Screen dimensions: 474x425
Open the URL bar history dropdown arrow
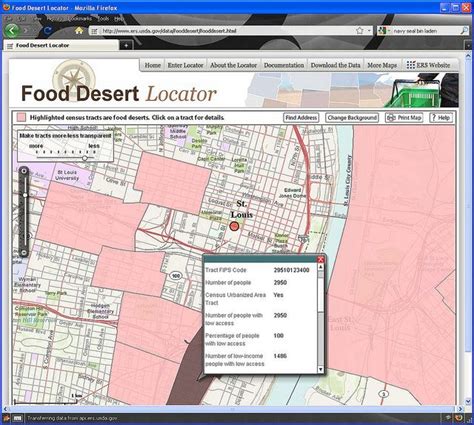pos(369,31)
